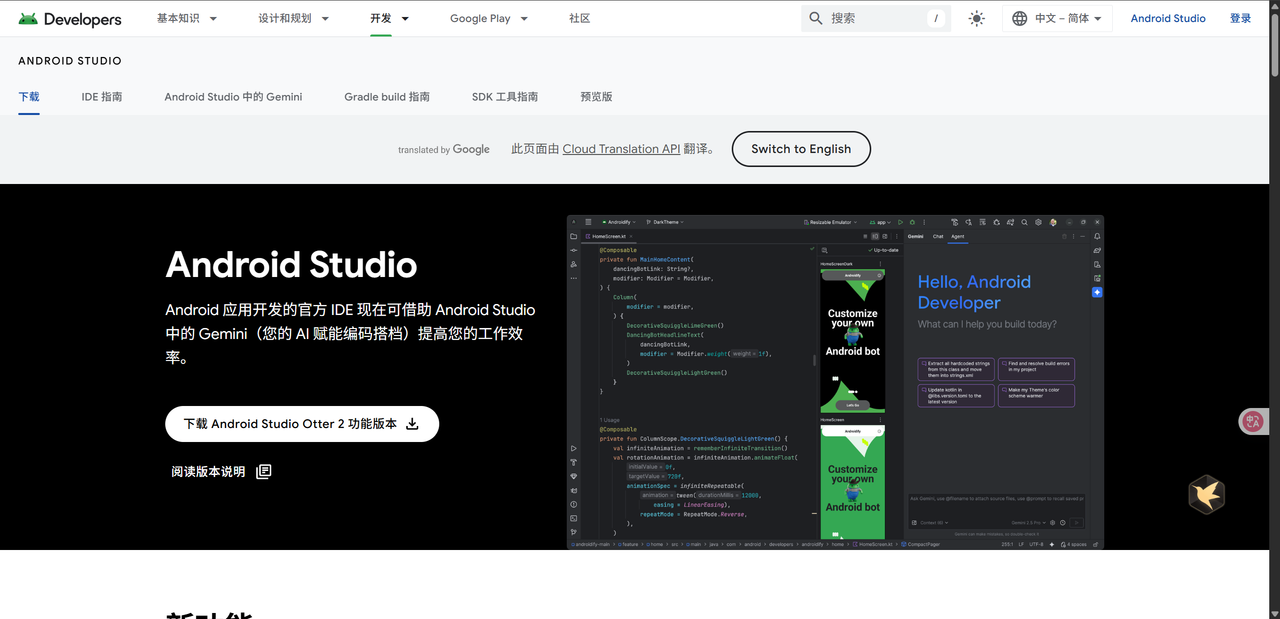Click the pink floating translate icon at the page edge
The width and height of the screenshot is (1280, 619).
tap(1252, 422)
